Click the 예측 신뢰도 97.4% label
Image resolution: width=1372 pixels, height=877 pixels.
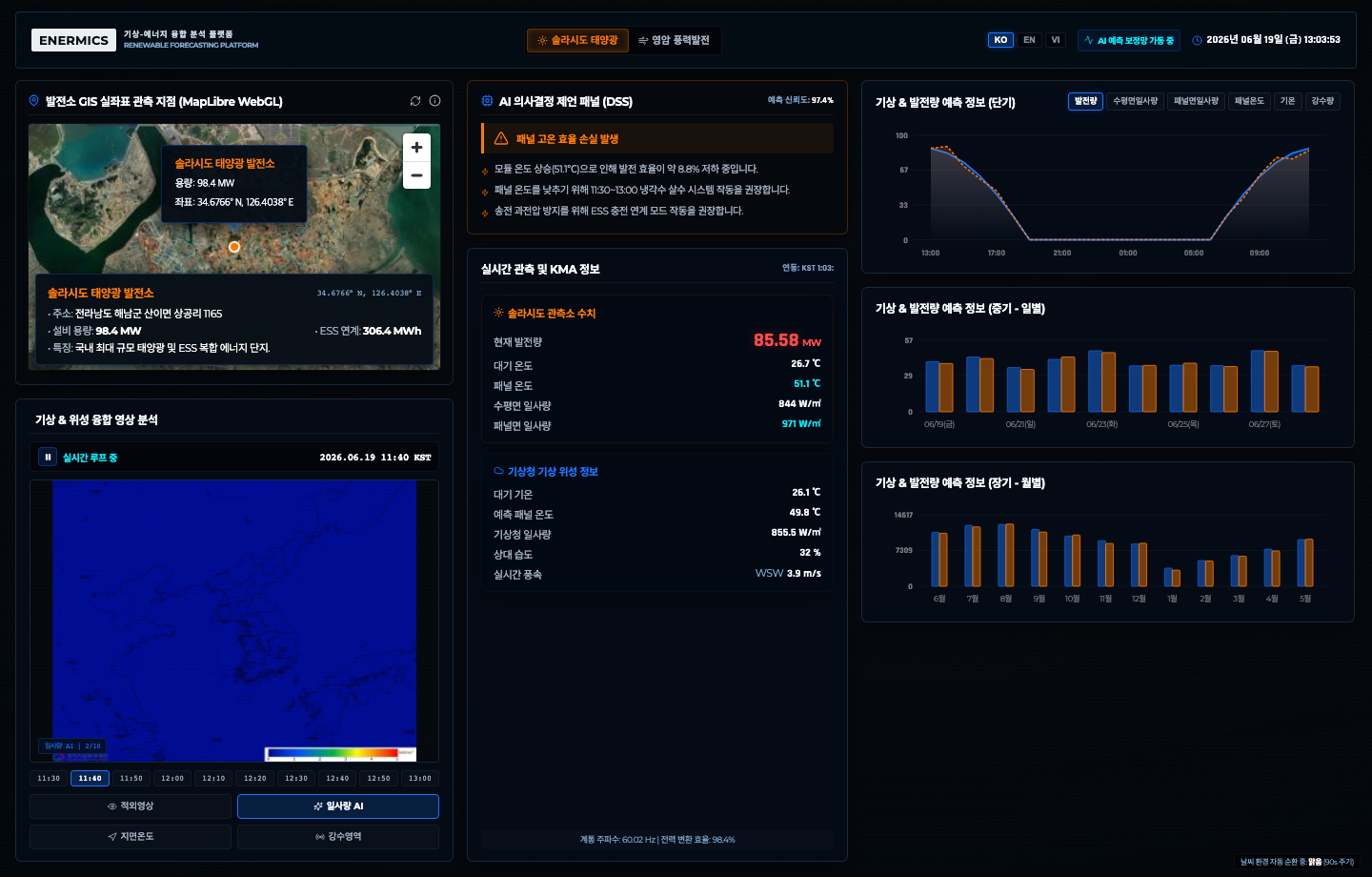click(x=800, y=100)
